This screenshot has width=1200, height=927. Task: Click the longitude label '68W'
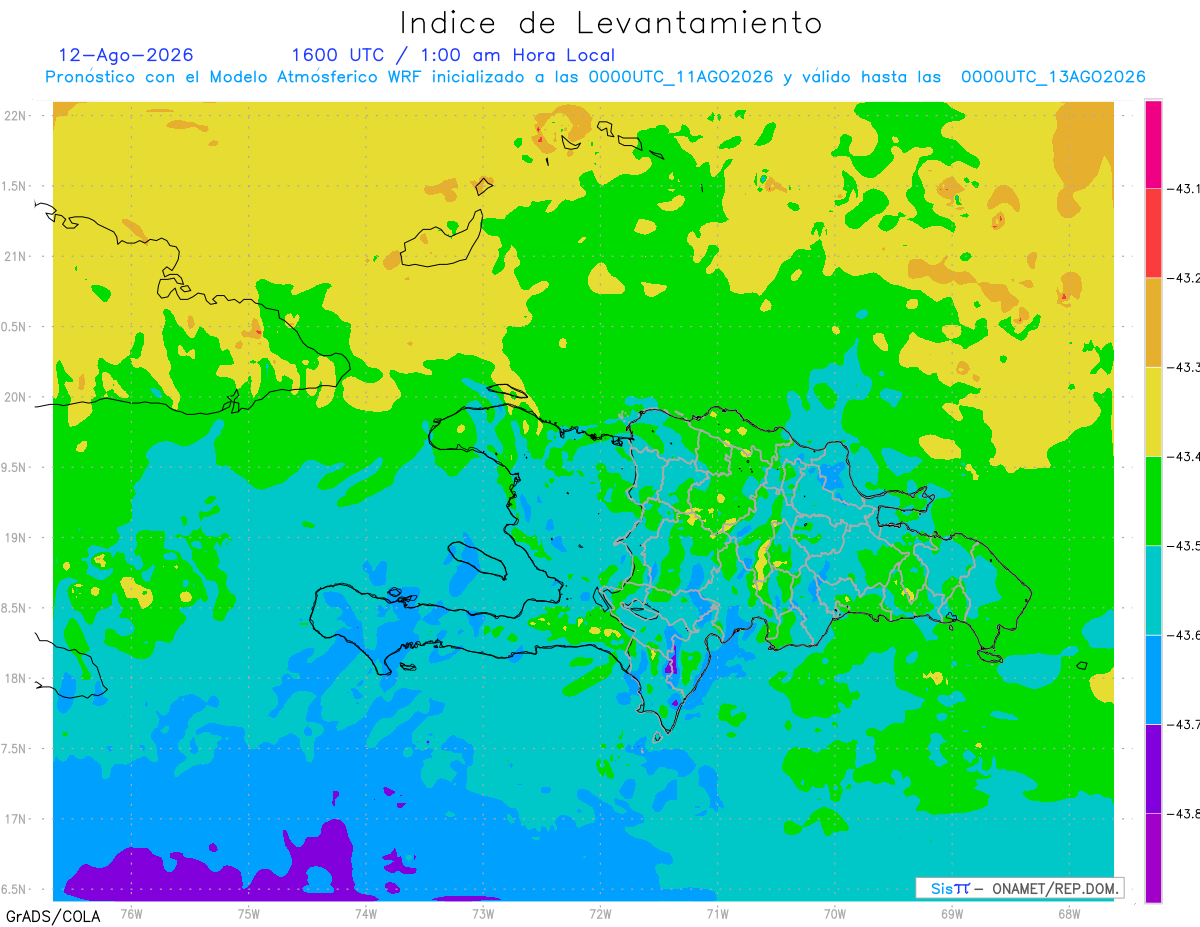coord(1069,913)
